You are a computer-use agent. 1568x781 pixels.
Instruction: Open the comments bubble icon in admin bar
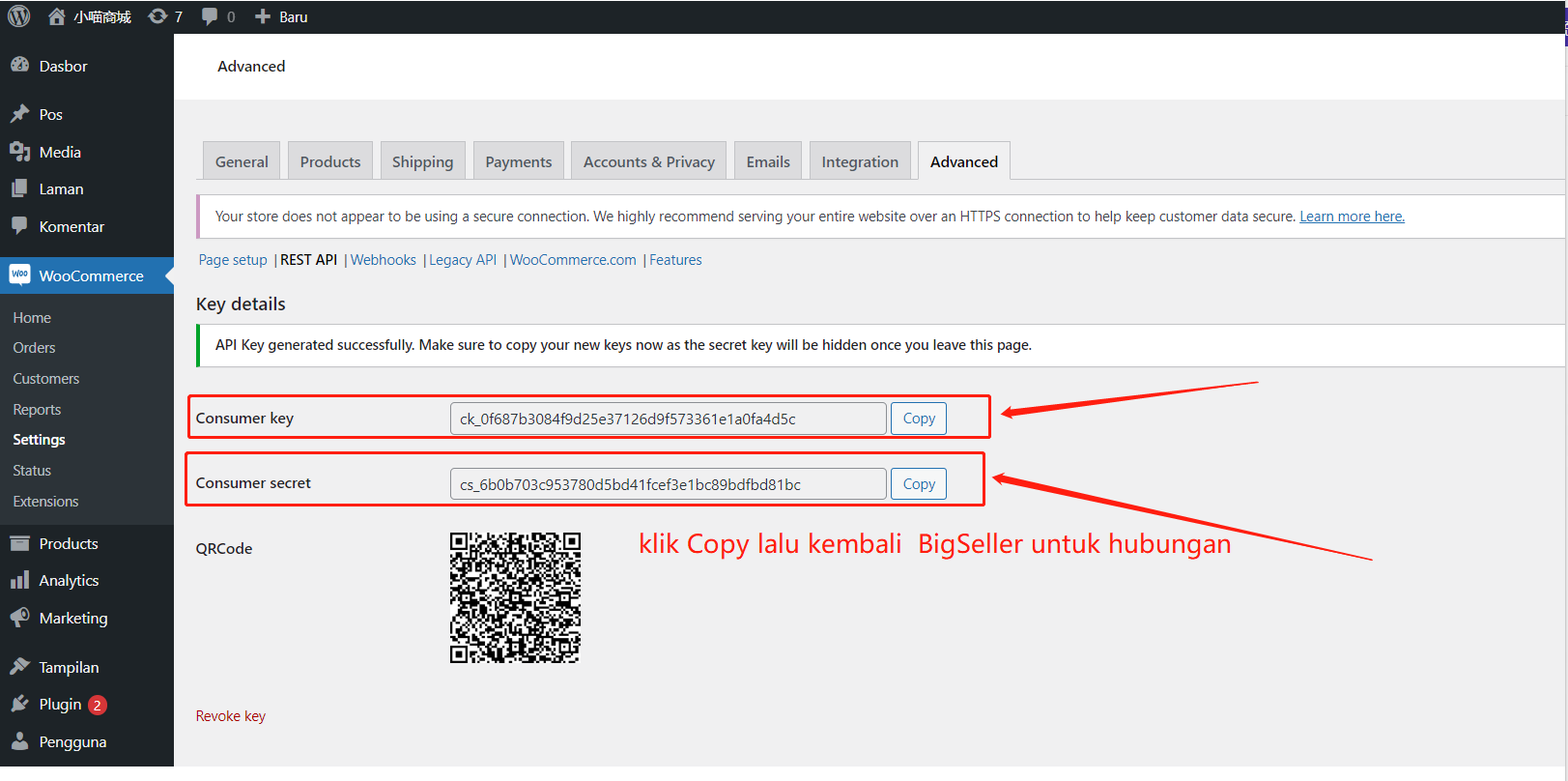coord(210,16)
